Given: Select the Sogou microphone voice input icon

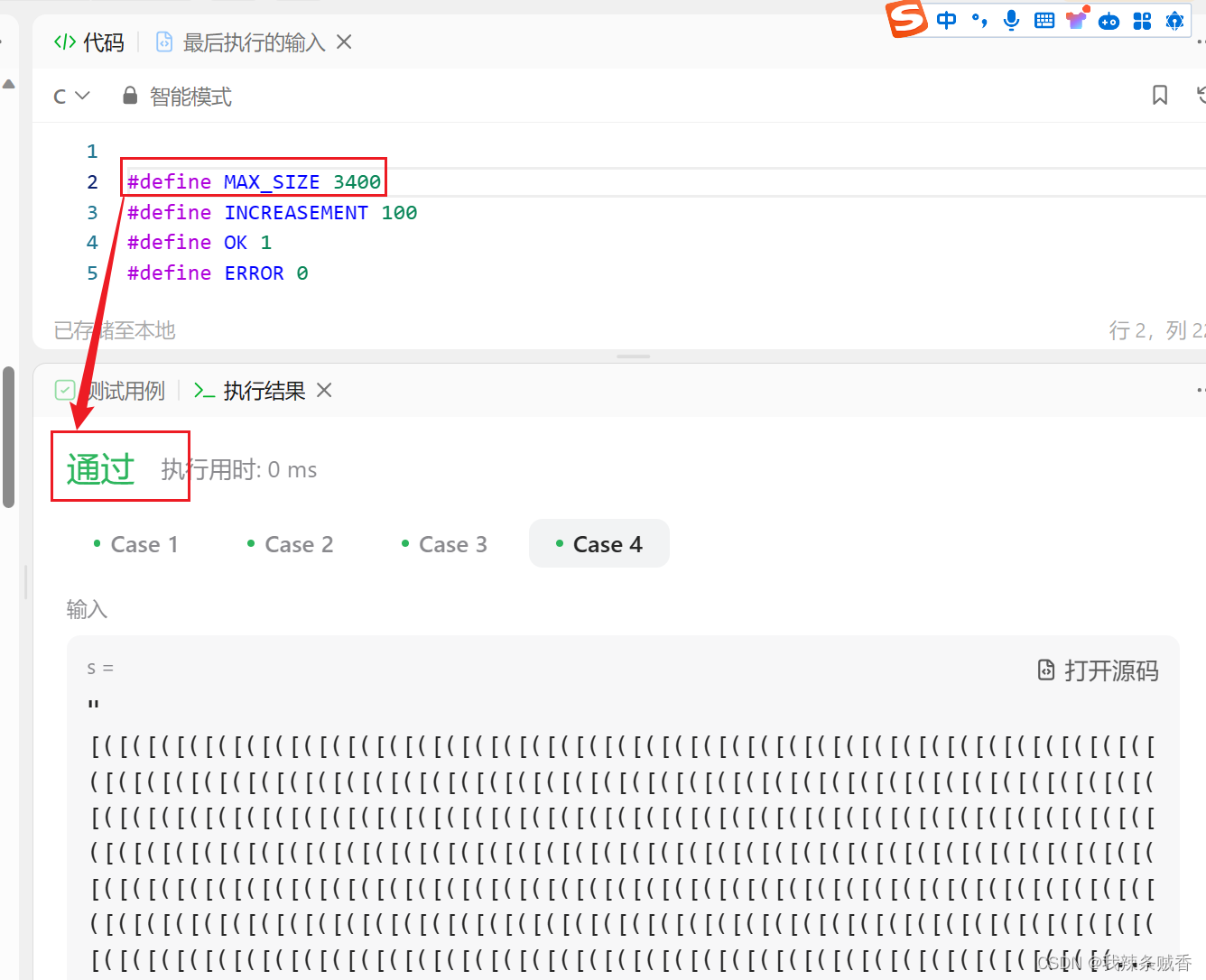Looking at the screenshot, I should 1011,20.
